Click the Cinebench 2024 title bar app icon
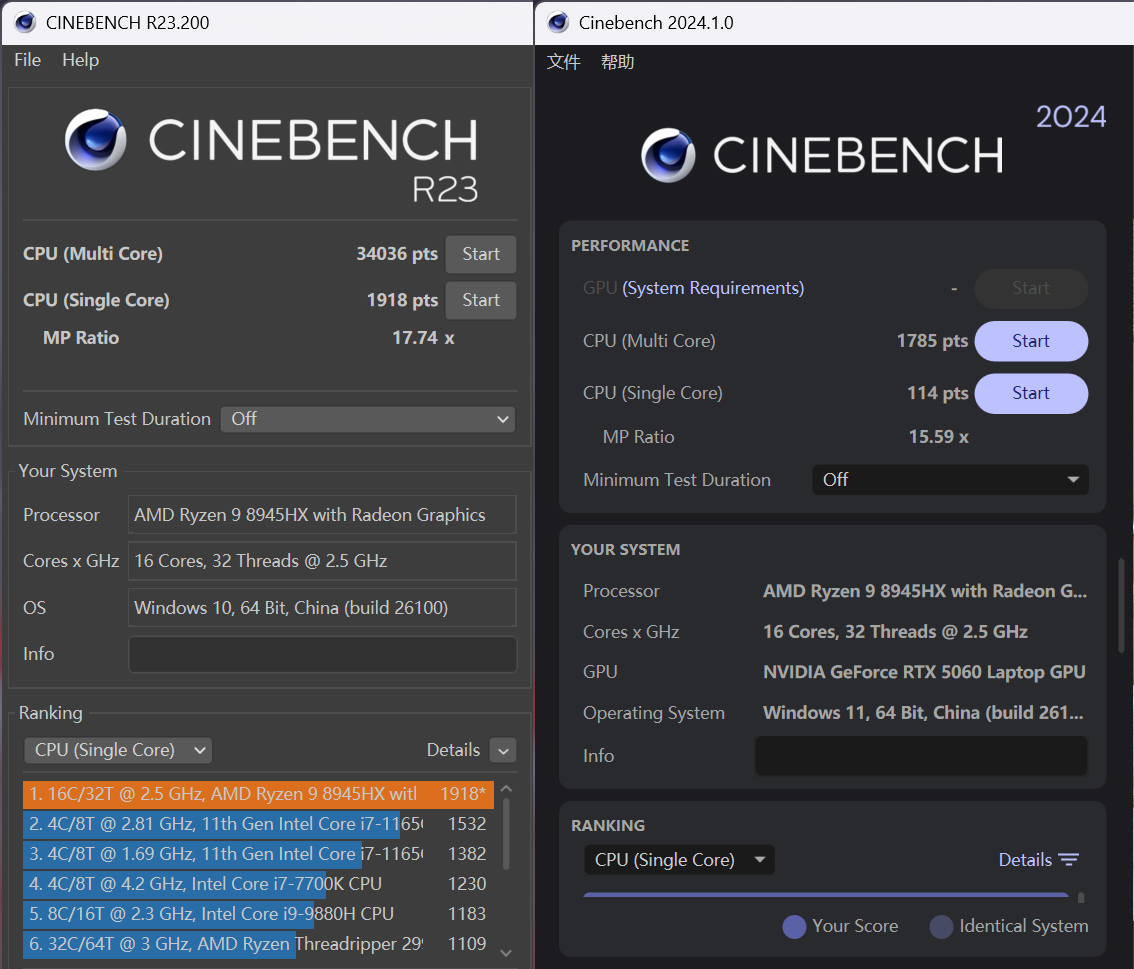The image size is (1134, 969). (558, 22)
